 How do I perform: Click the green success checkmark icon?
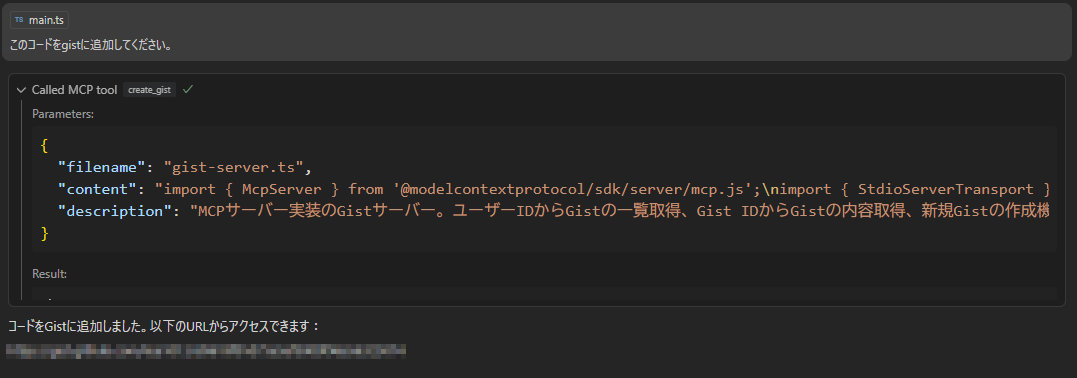(x=188, y=89)
